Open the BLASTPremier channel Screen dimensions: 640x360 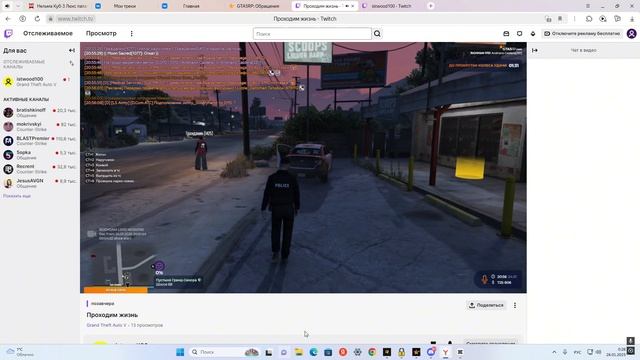click(x=40, y=140)
